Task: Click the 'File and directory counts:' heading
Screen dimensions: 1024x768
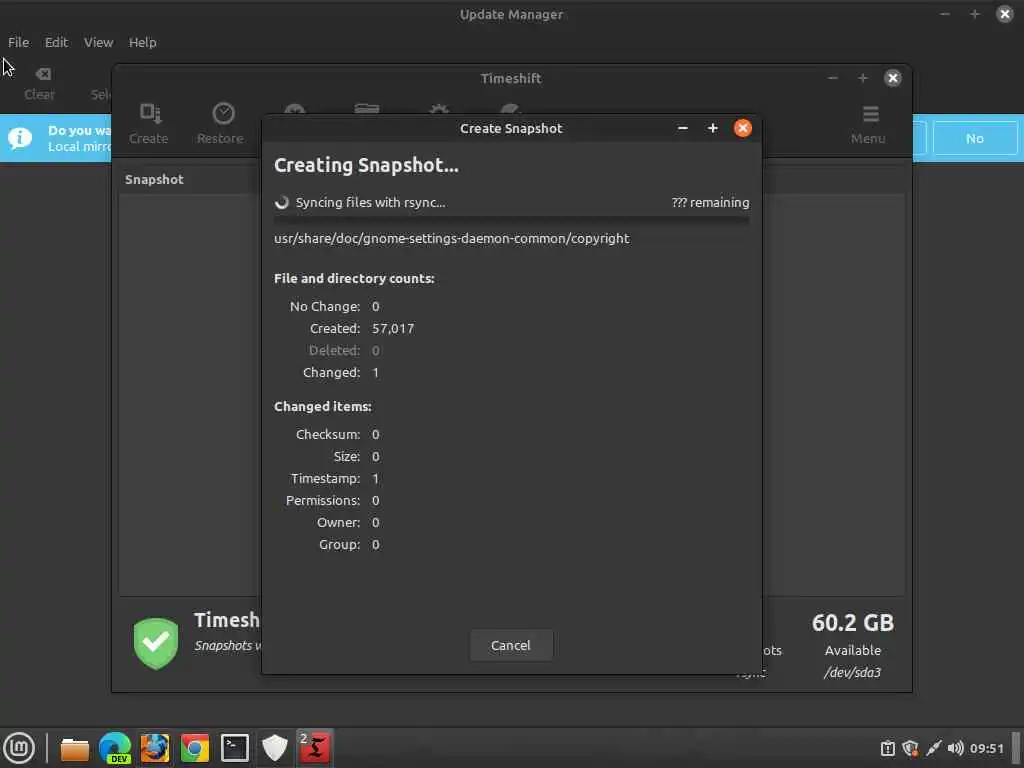Action: (x=355, y=278)
